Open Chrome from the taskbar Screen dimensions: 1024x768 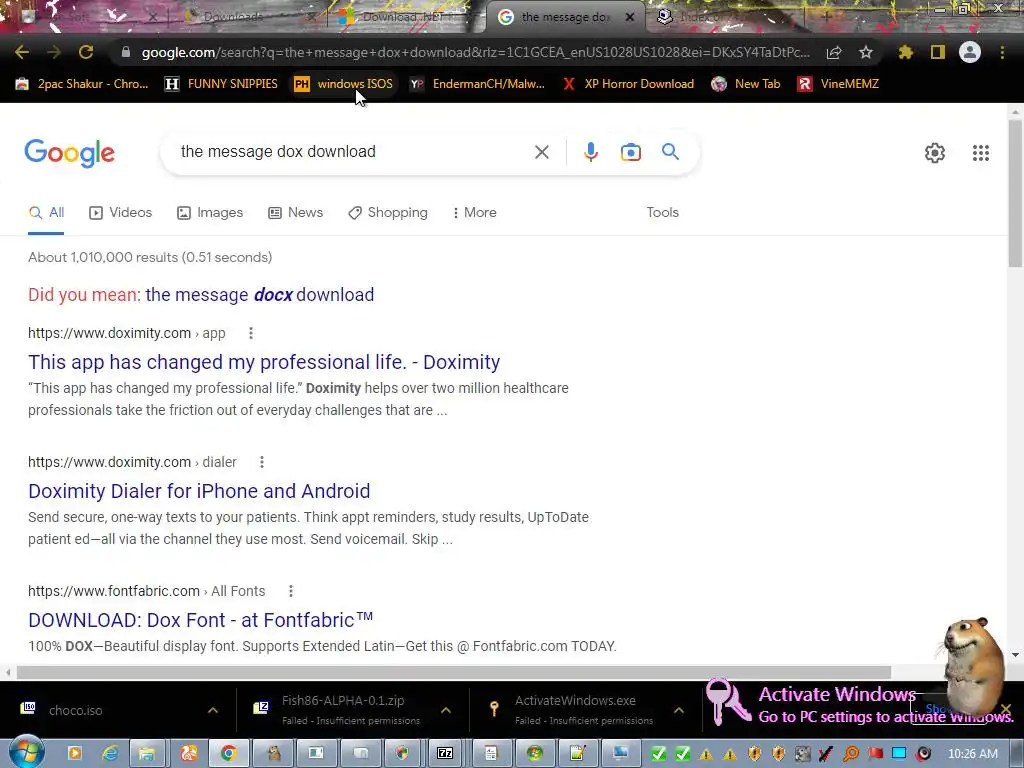228,754
